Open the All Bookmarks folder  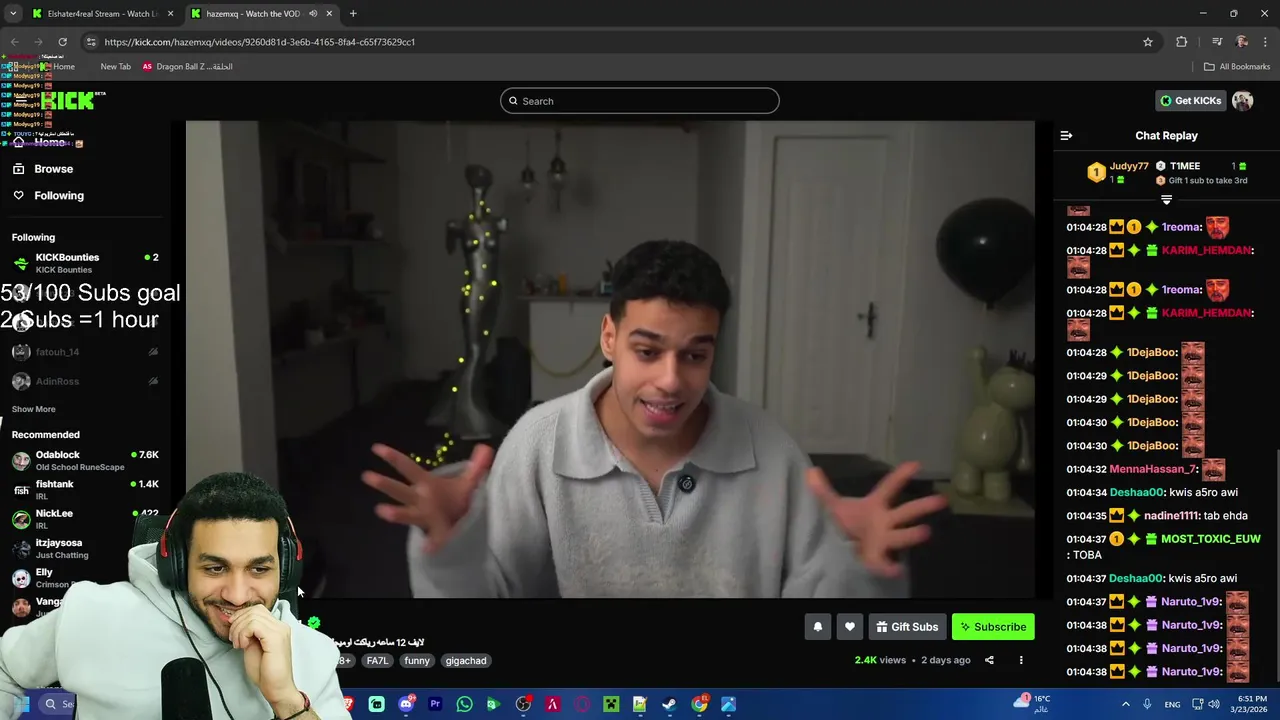pyautogui.click(x=1236, y=67)
